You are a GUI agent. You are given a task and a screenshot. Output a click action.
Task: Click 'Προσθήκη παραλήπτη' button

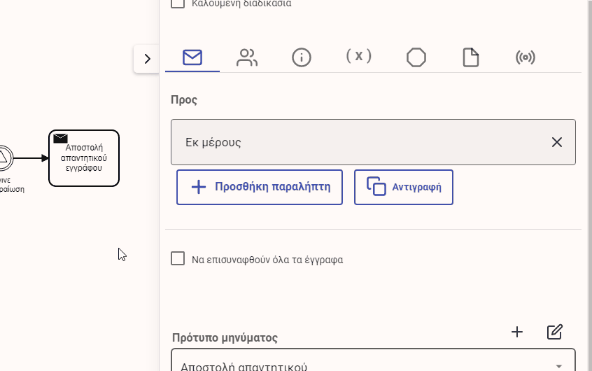coord(259,187)
